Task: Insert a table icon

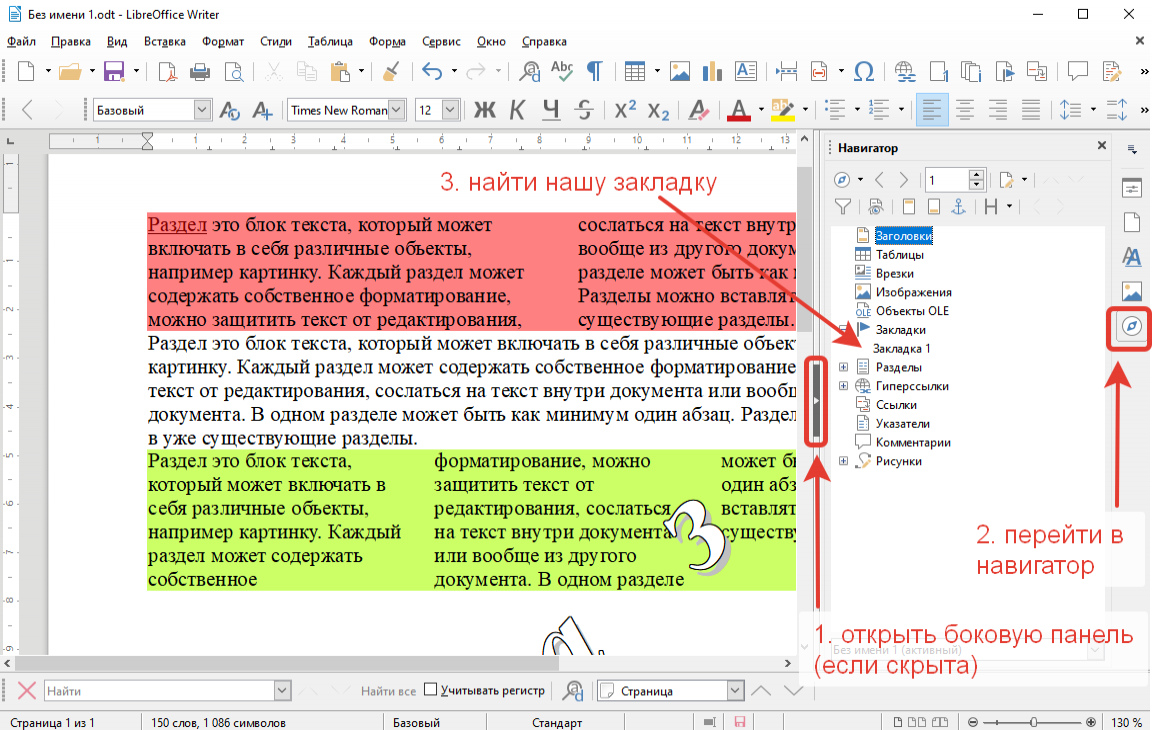Action: pyautogui.click(x=635, y=71)
